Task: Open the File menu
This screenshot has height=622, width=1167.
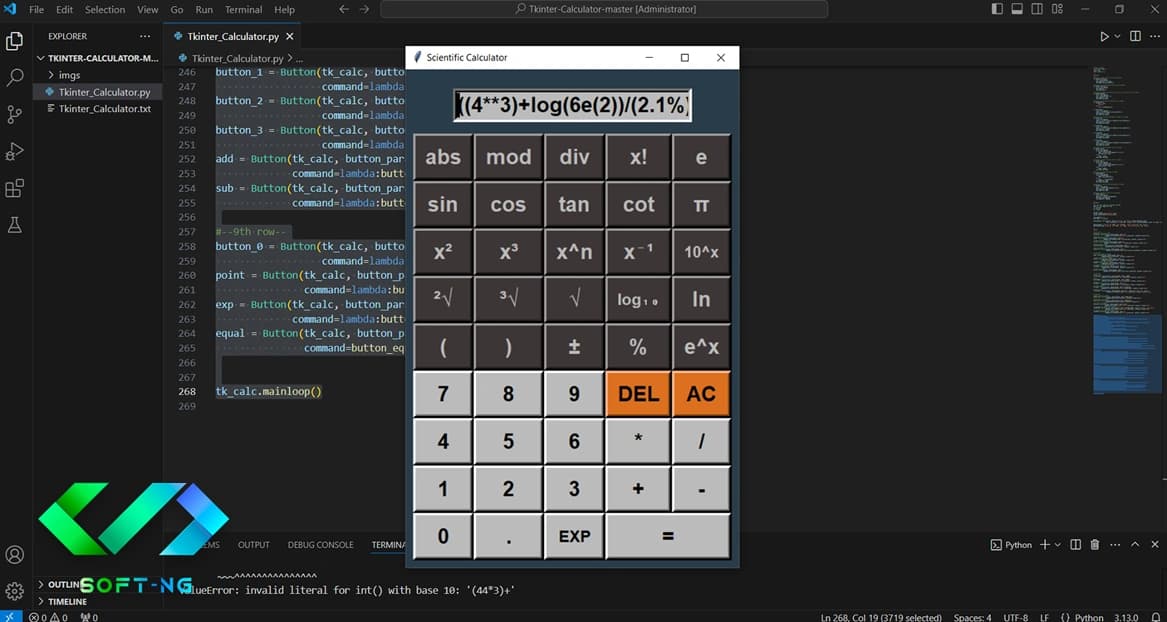Action: tap(36, 10)
